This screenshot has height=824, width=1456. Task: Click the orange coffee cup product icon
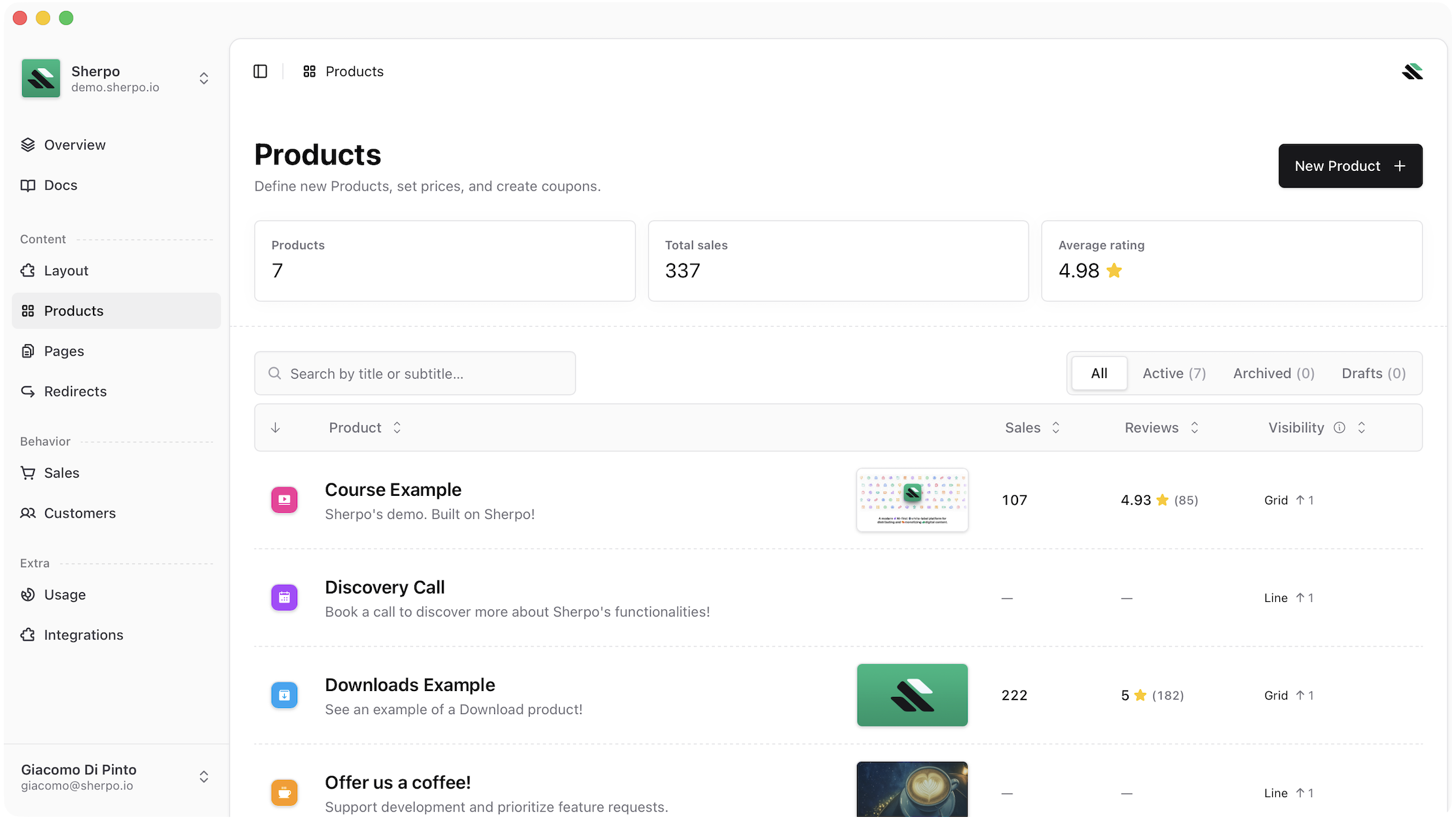pyautogui.click(x=284, y=793)
